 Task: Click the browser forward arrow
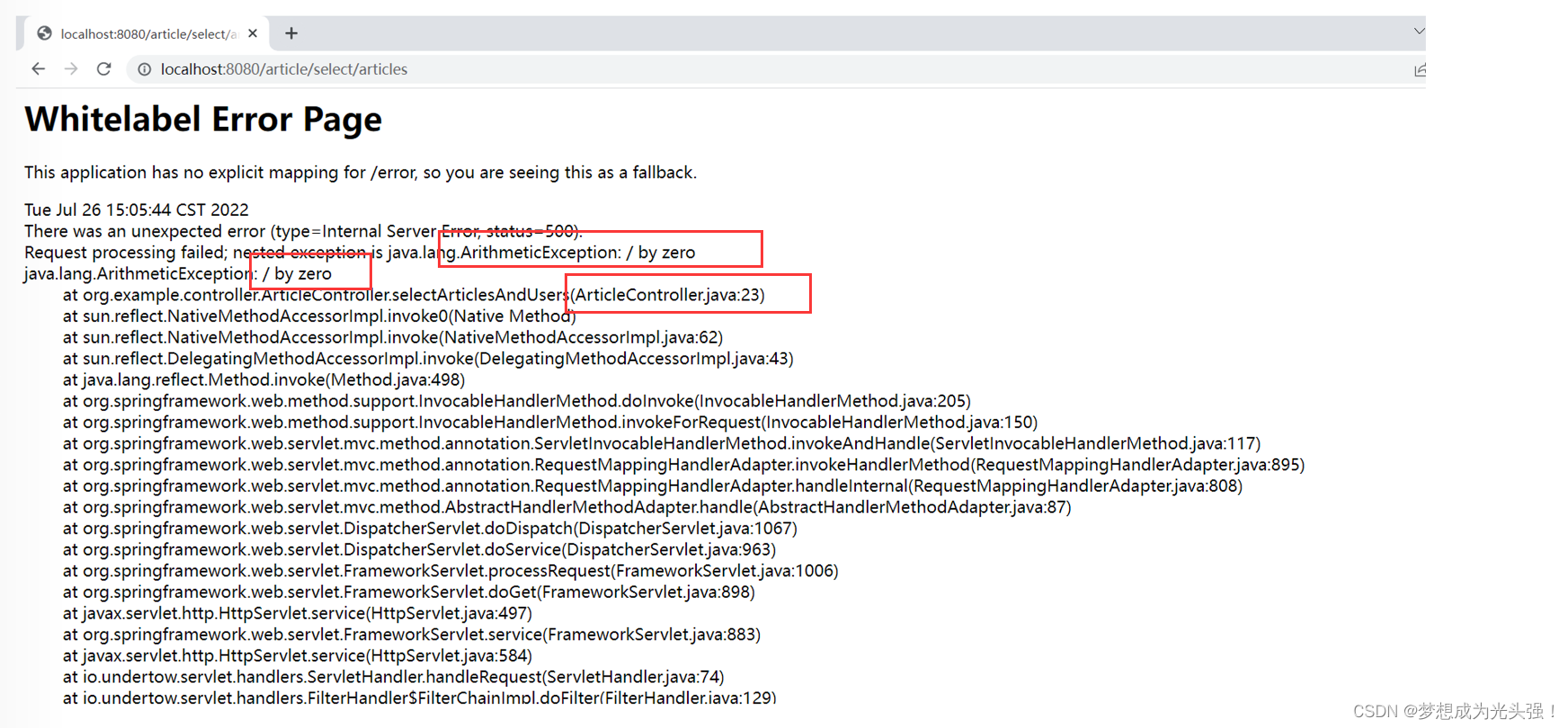[71, 69]
